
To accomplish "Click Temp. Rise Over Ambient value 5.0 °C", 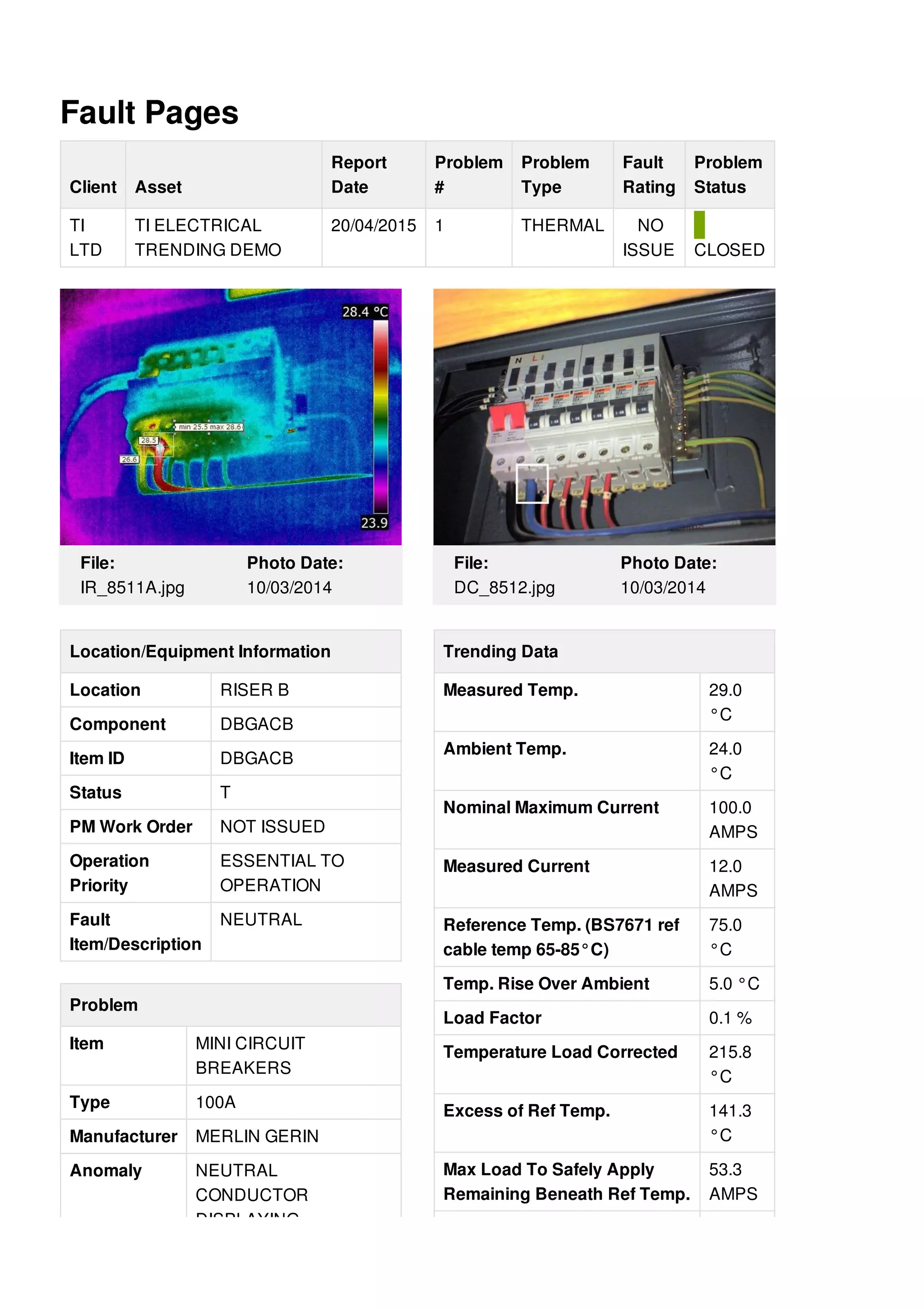I will coord(735,984).
